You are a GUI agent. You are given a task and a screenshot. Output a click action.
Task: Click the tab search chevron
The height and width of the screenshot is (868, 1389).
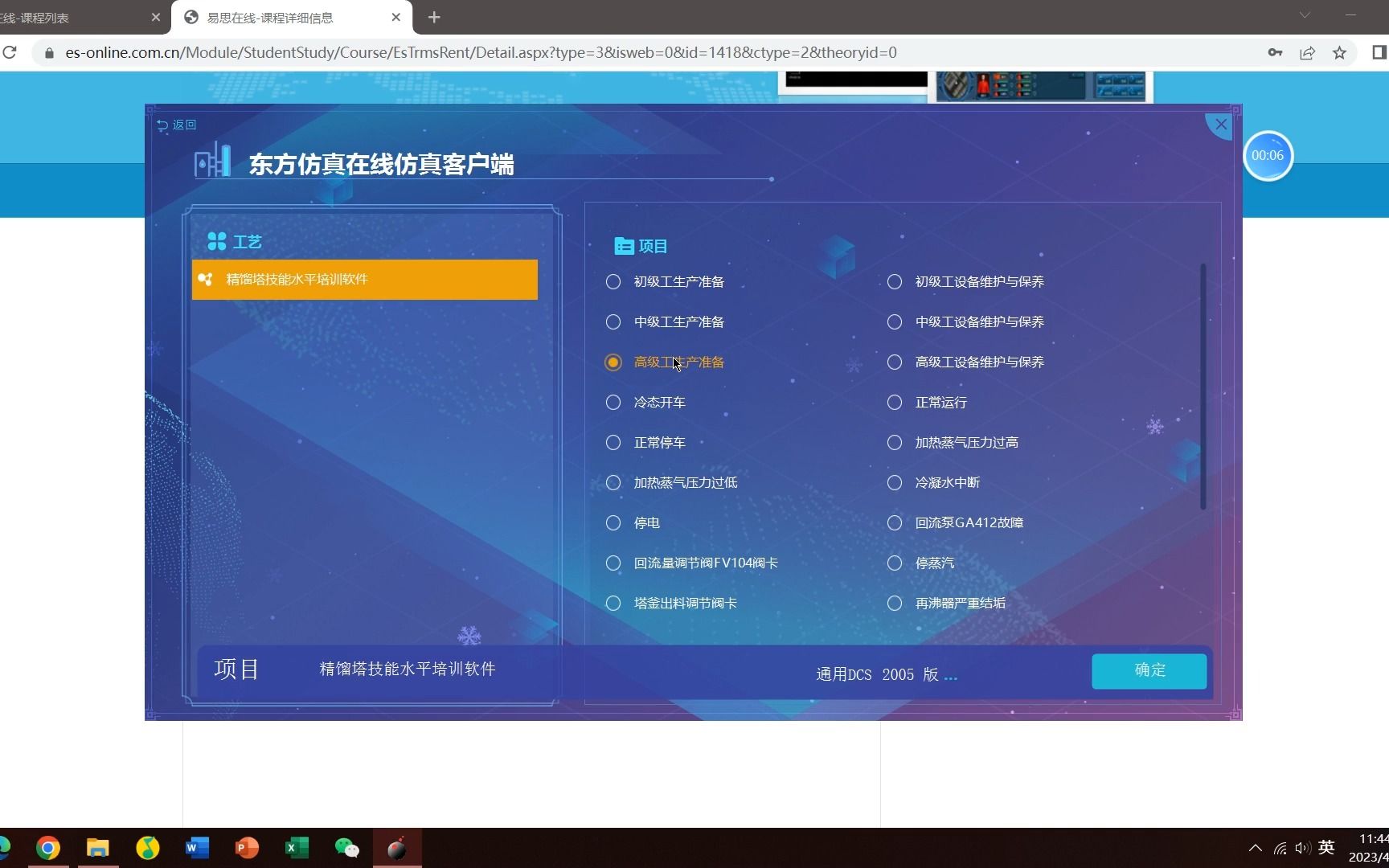[1305, 15]
